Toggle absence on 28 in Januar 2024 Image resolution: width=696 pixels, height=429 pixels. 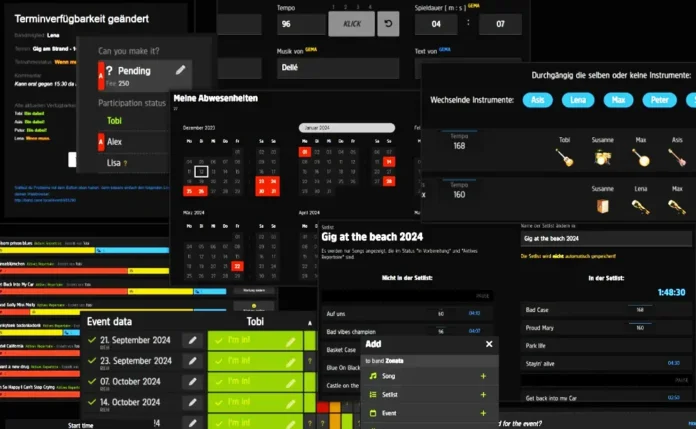(x=389, y=181)
